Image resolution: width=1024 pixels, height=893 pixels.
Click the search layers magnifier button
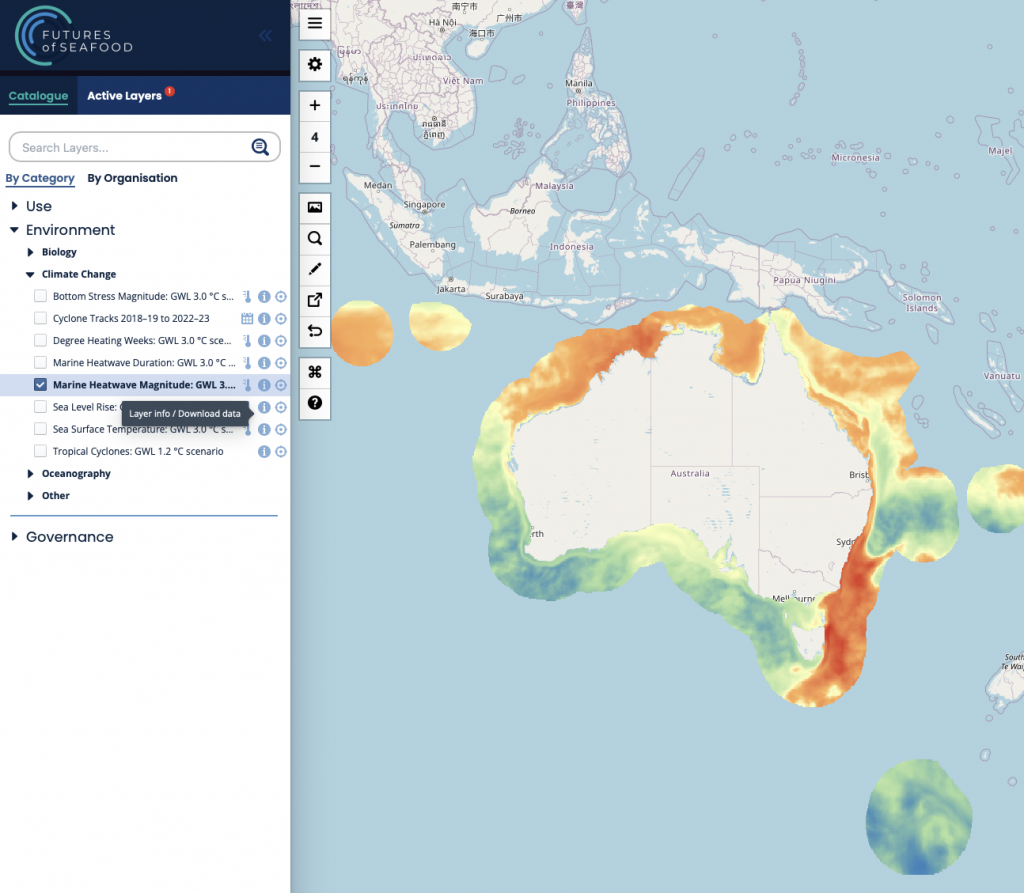(x=260, y=148)
